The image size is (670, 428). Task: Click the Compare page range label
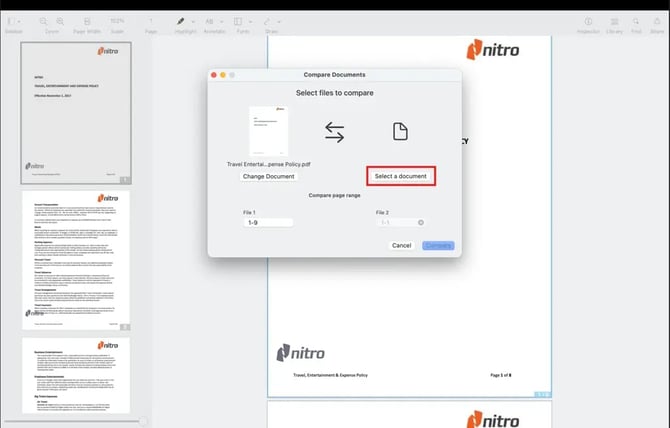(335, 195)
